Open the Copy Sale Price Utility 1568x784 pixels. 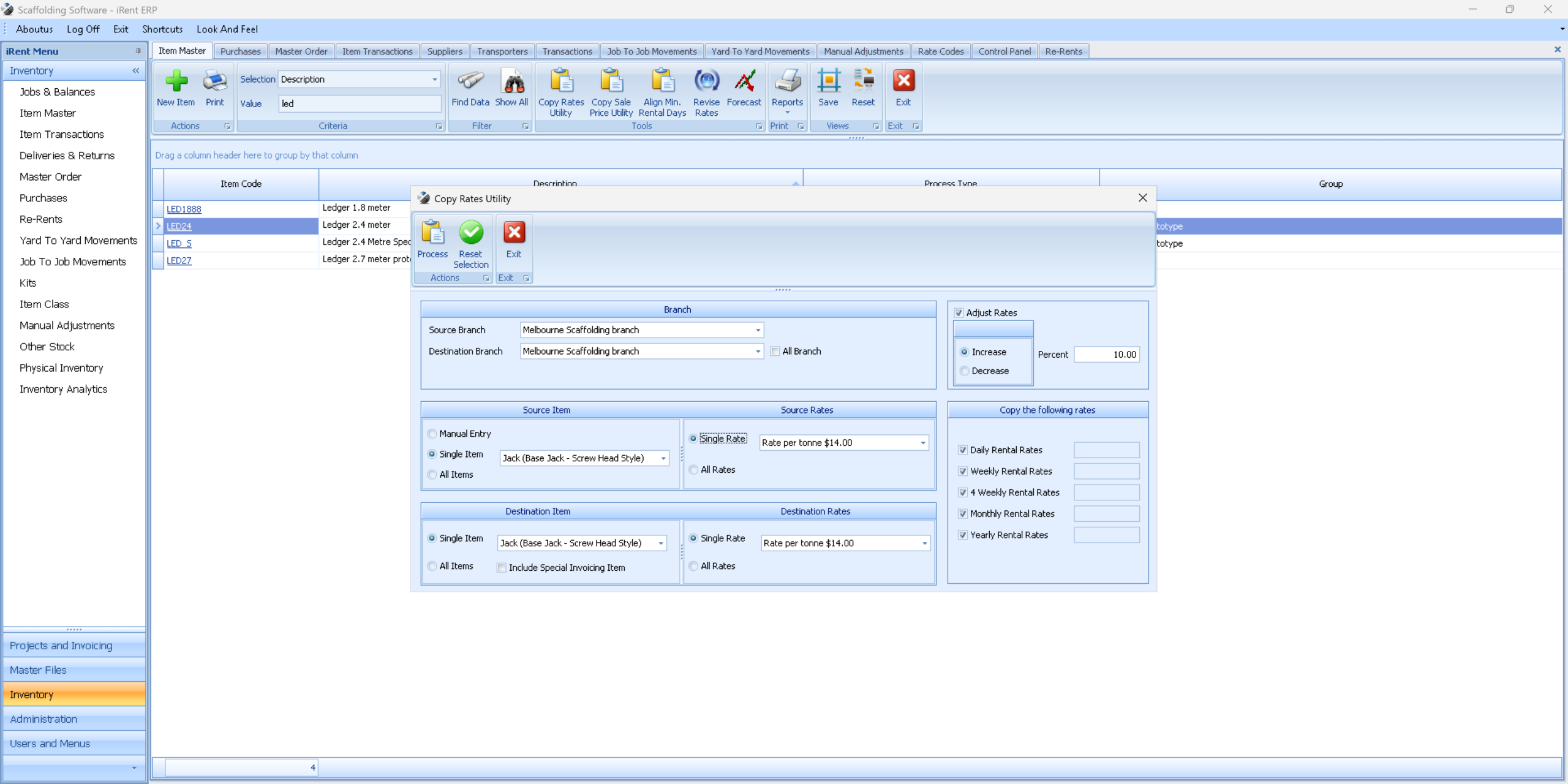pyautogui.click(x=611, y=81)
